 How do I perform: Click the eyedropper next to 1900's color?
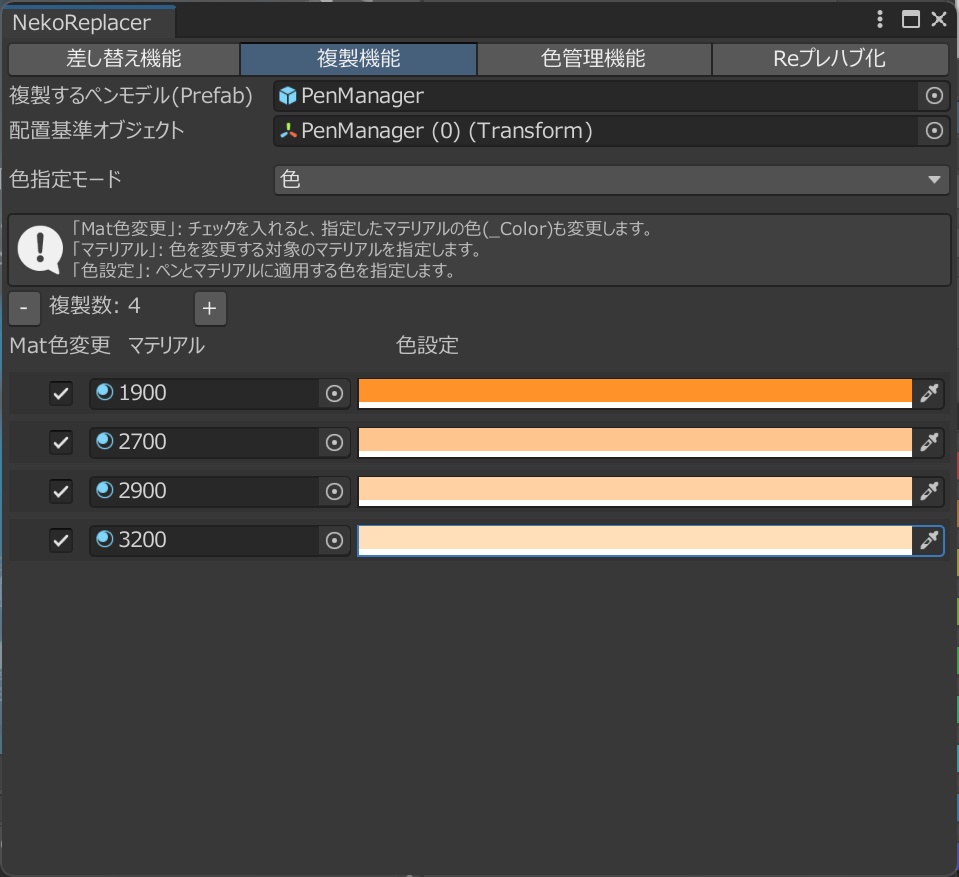pos(928,393)
